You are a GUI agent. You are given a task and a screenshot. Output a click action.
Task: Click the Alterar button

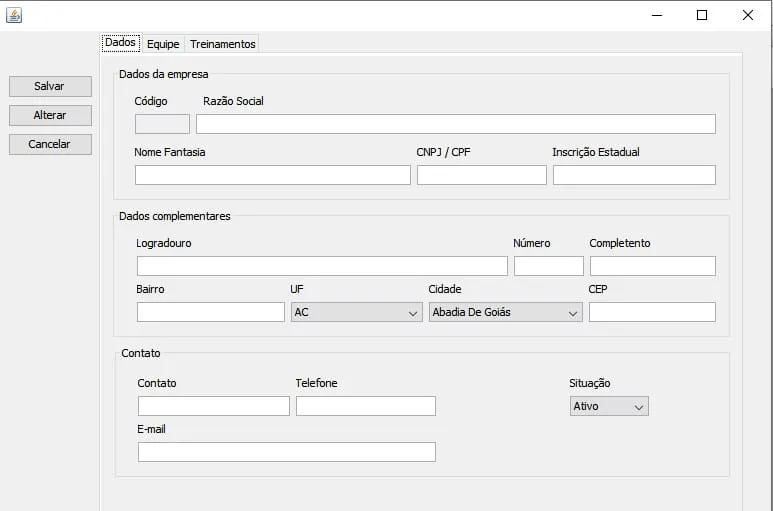(x=50, y=115)
